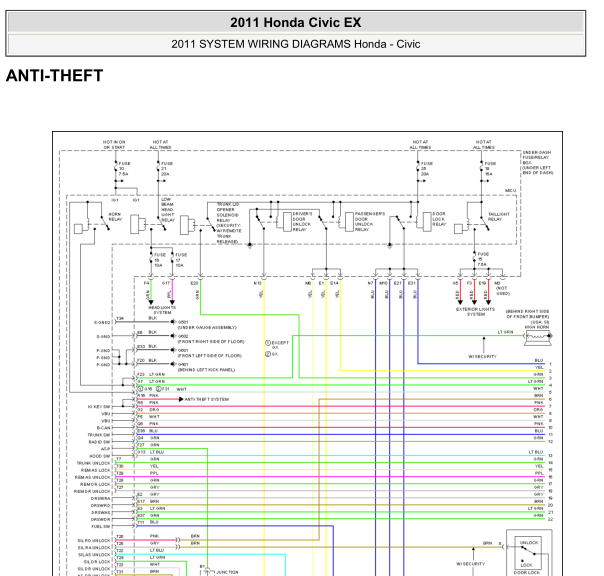604x576 pixels.
Task: Click the T11 BLU wire label
Action: pyautogui.click(x=148, y=522)
